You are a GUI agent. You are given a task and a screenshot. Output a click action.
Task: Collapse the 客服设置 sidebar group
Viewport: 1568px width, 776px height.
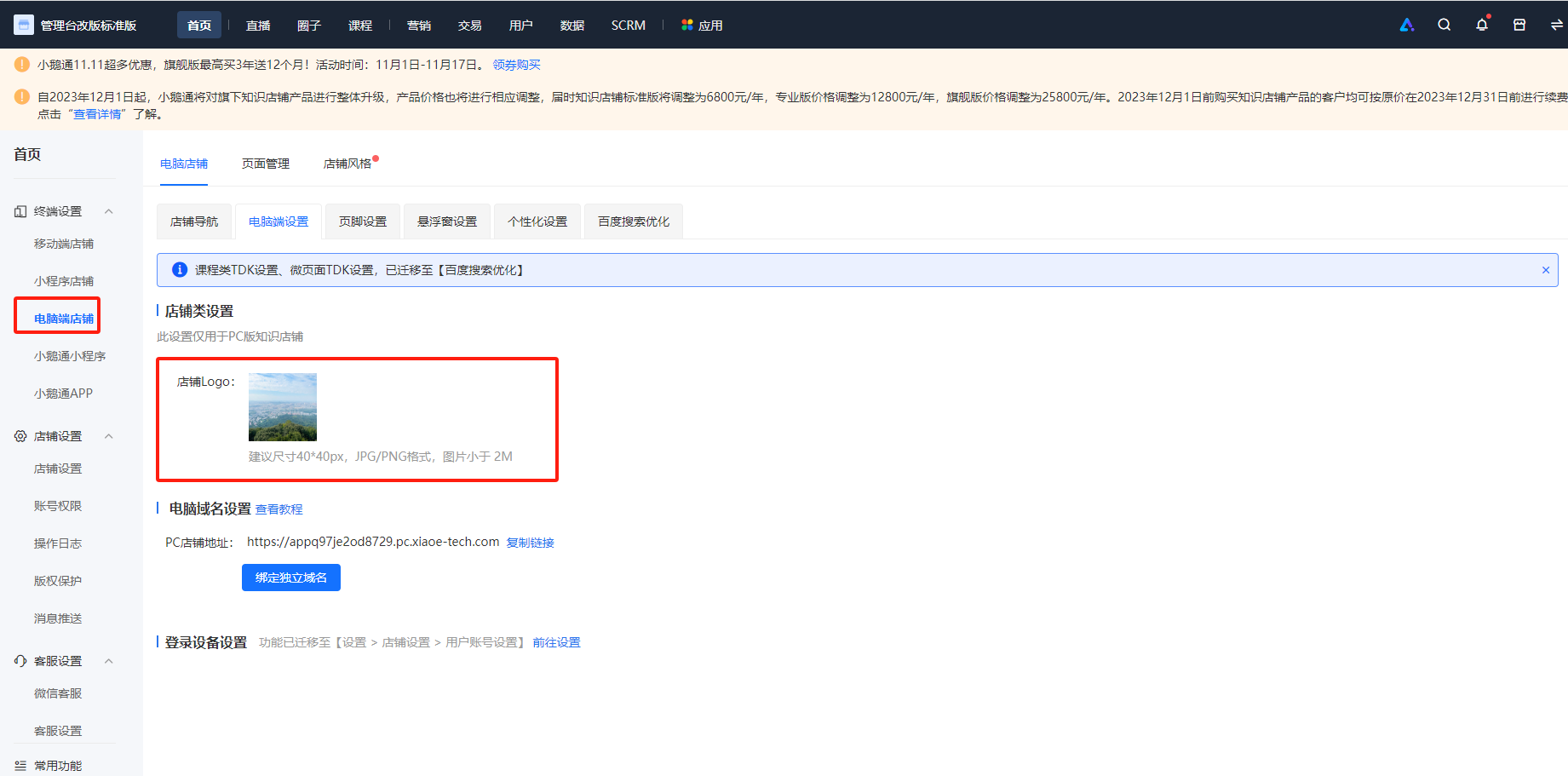(108, 661)
